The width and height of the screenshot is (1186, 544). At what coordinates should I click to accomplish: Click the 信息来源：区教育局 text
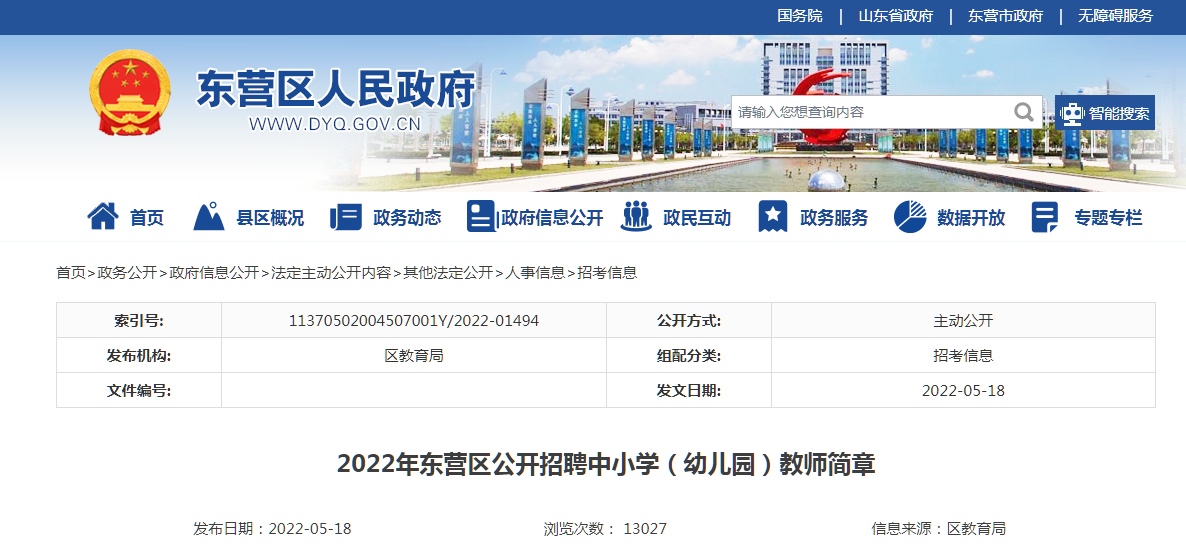point(939,528)
